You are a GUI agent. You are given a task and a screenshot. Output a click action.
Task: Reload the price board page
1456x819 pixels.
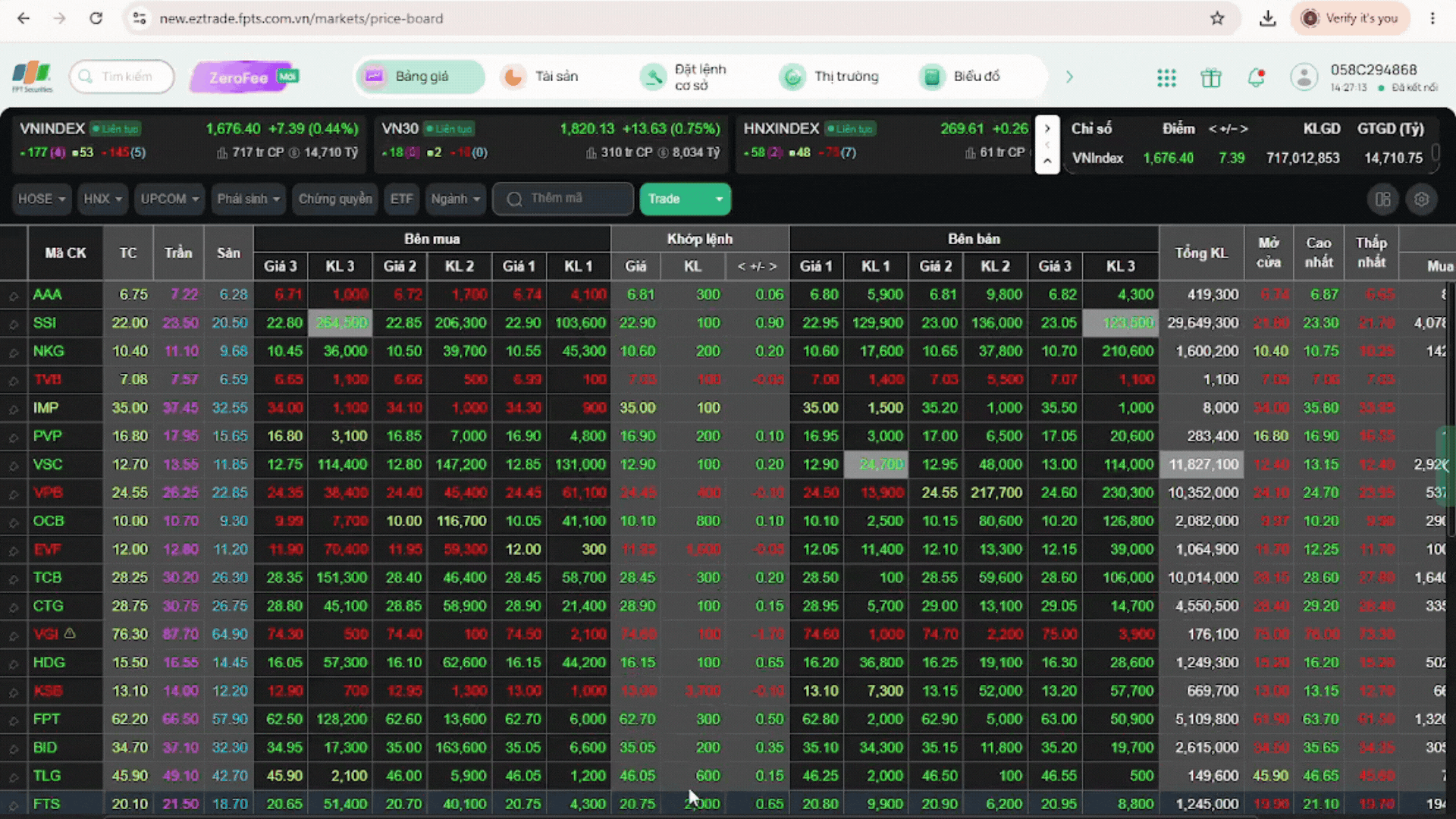[x=96, y=18]
